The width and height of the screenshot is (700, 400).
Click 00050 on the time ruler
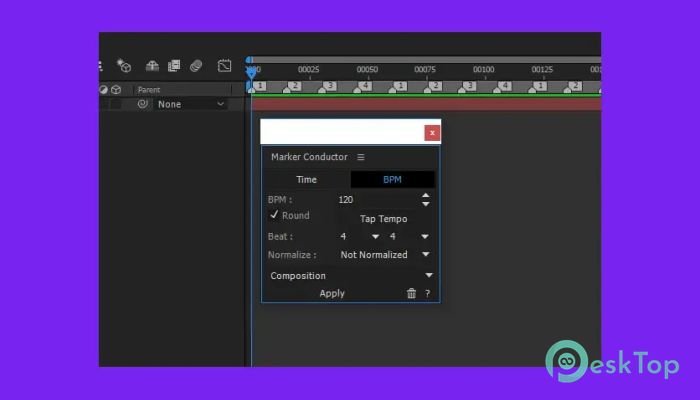pos(367,70)
